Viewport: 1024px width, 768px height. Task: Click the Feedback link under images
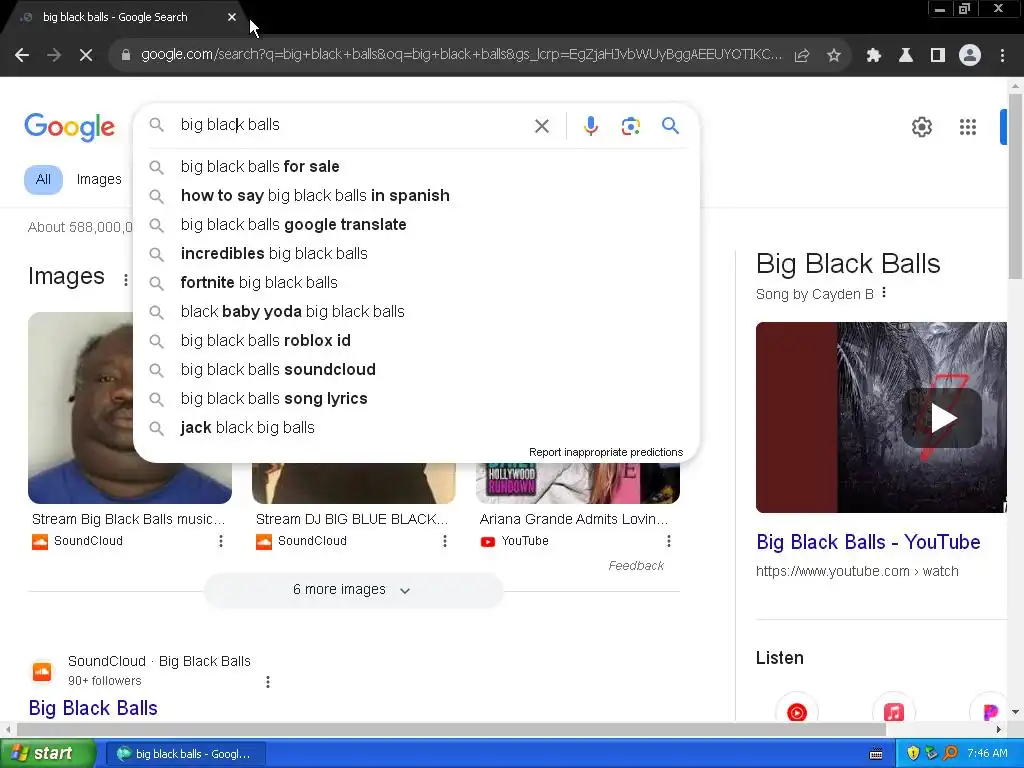[636, 566]
